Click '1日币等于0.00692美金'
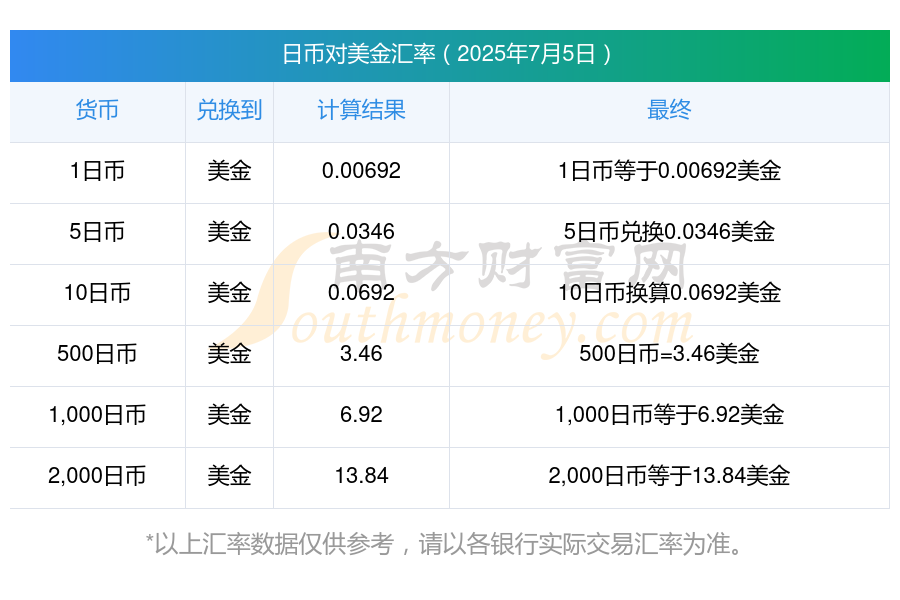This screenshot has width=900, height=600. point(669,171)
